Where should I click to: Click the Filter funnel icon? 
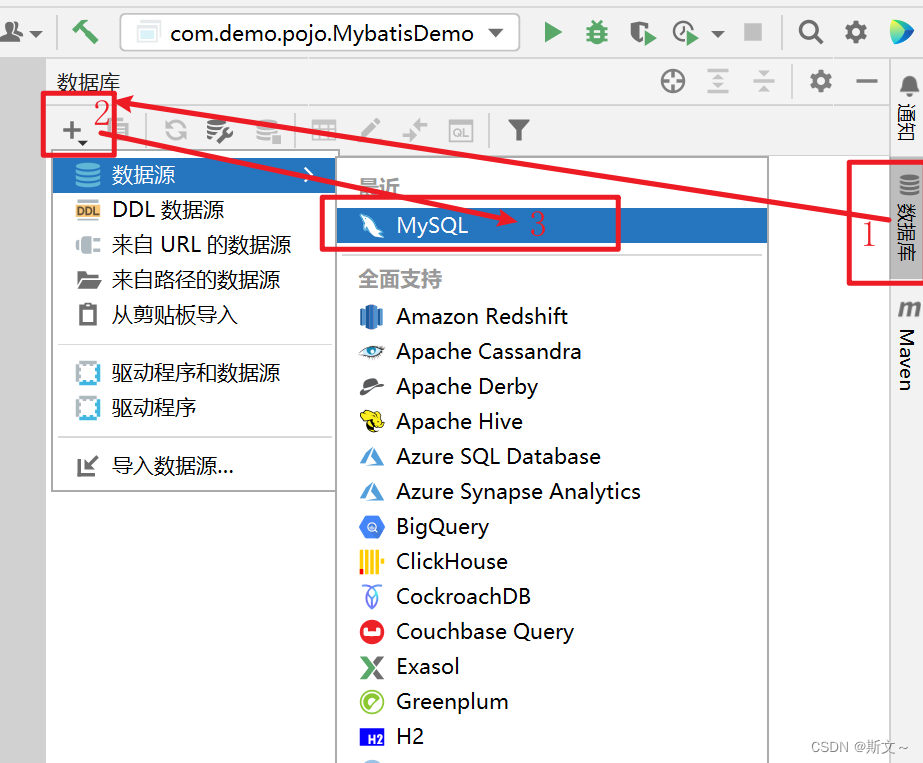click(x=519, y=130)
